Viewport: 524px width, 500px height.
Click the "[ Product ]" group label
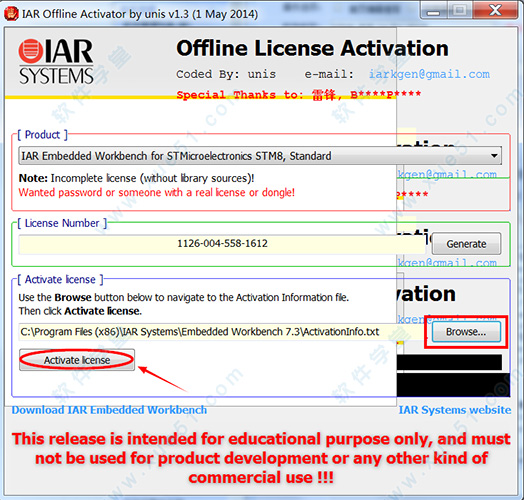42,135
